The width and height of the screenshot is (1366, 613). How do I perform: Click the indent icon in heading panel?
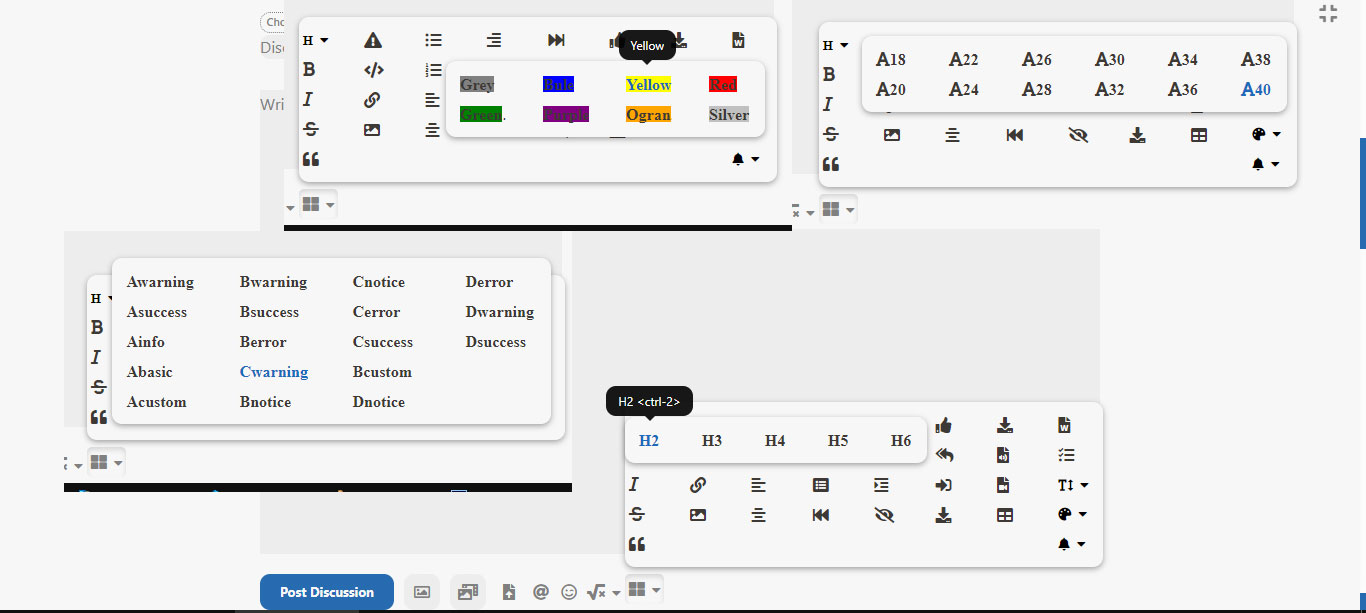point(881,485)
